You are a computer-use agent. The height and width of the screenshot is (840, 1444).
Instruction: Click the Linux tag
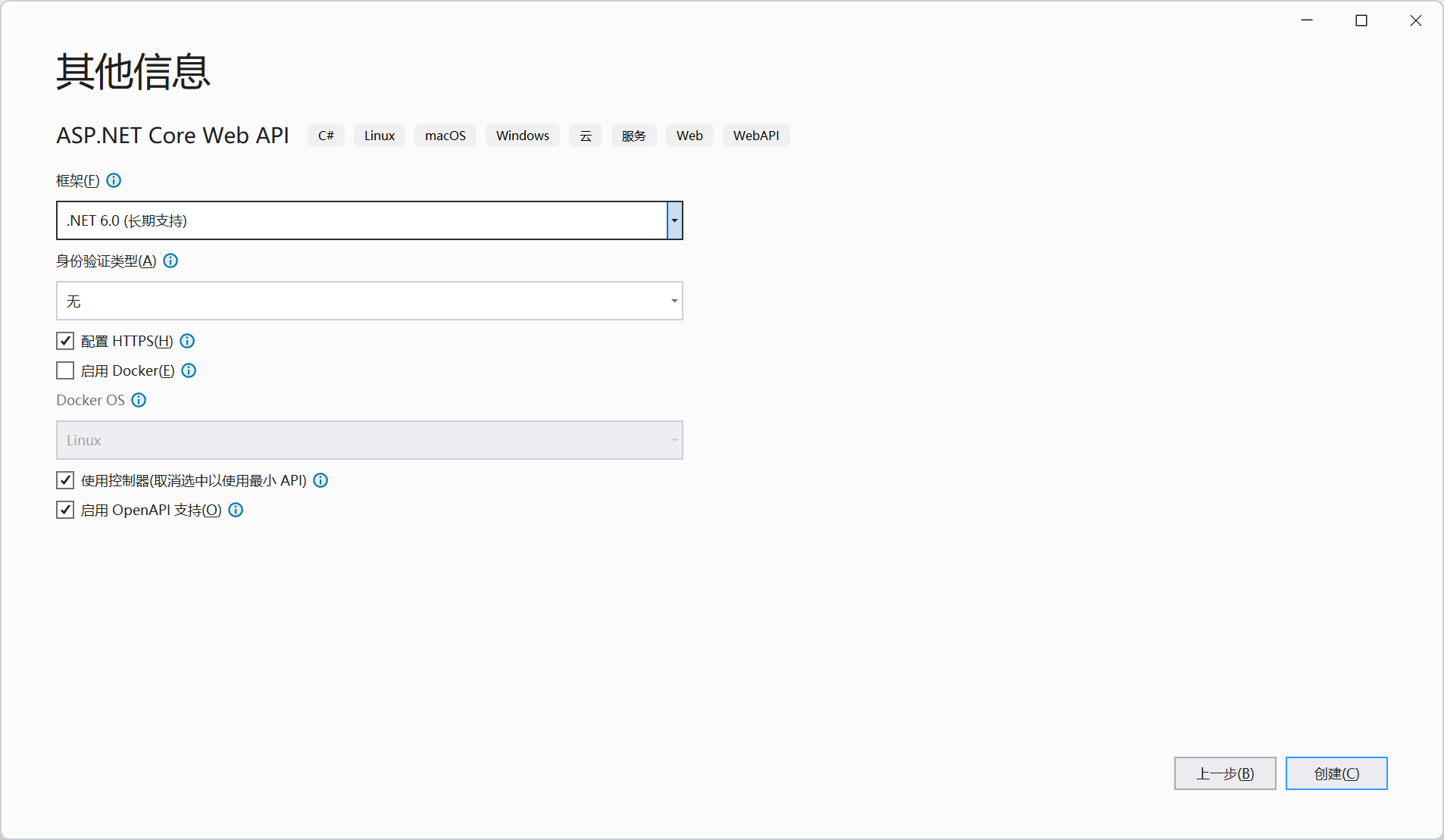[380, 136]
